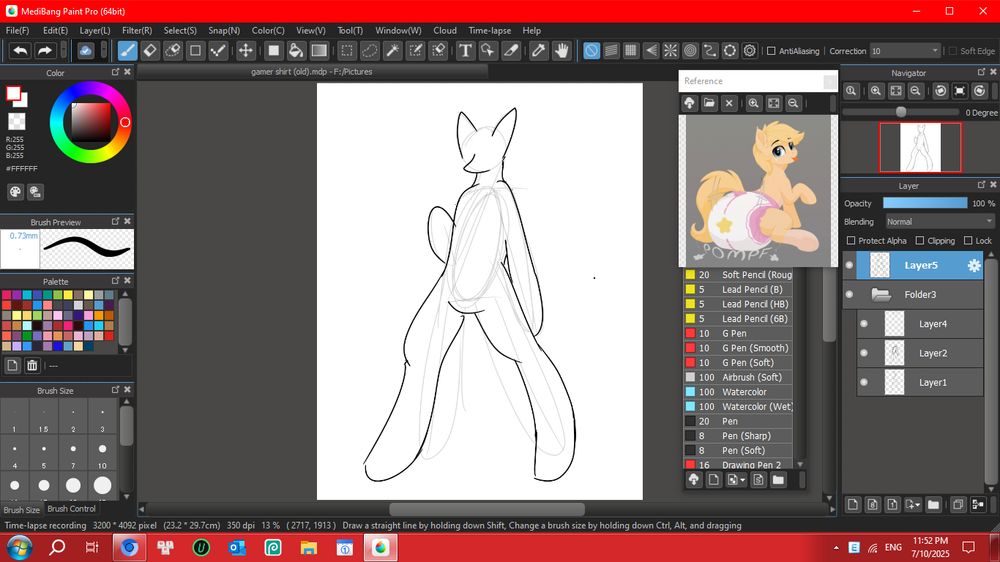Click the Redo arrow
This screenshot has height=562, width=1000.
[x=45, y=50]
